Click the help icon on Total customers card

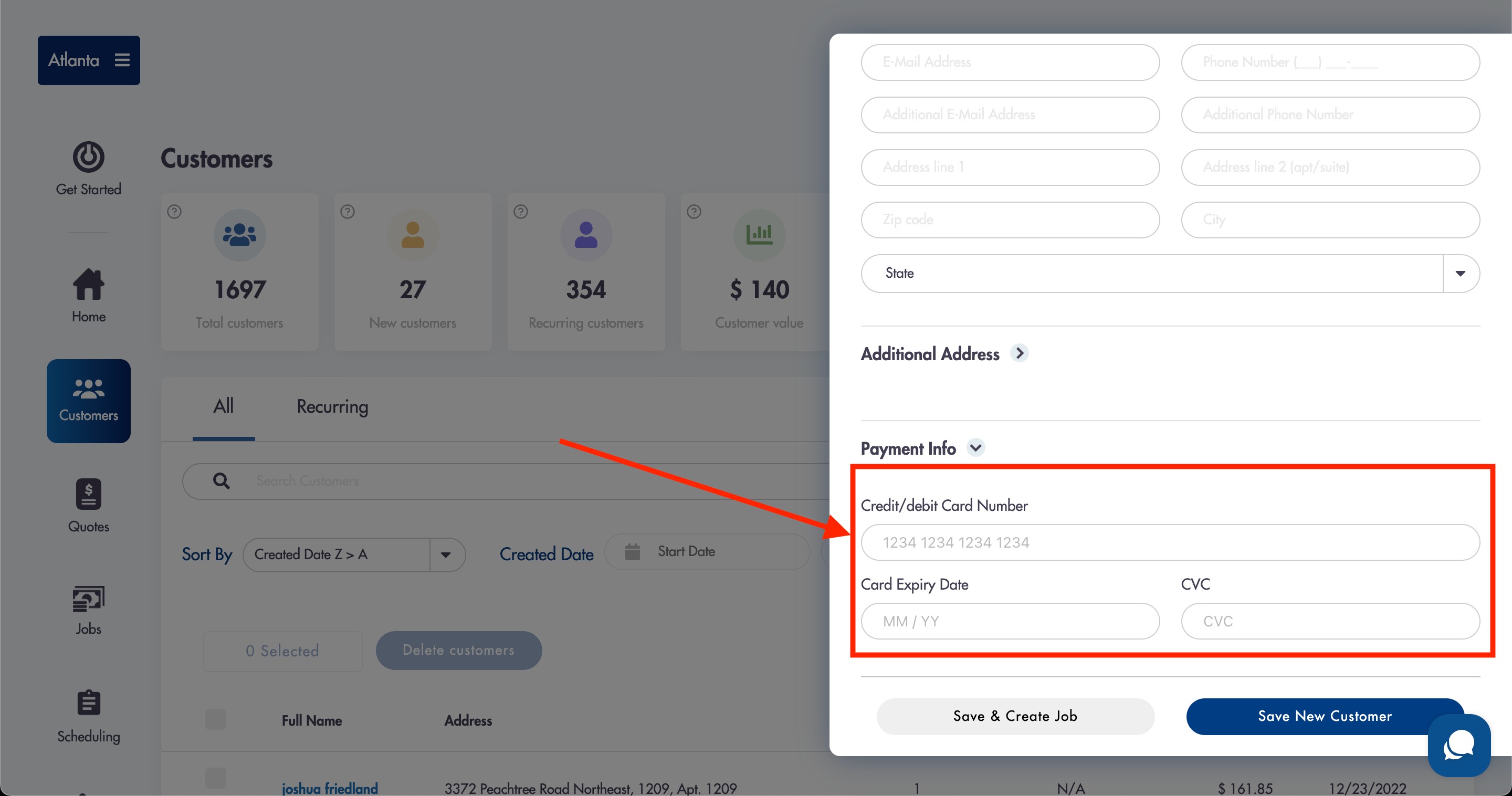(x=174, y=211)
